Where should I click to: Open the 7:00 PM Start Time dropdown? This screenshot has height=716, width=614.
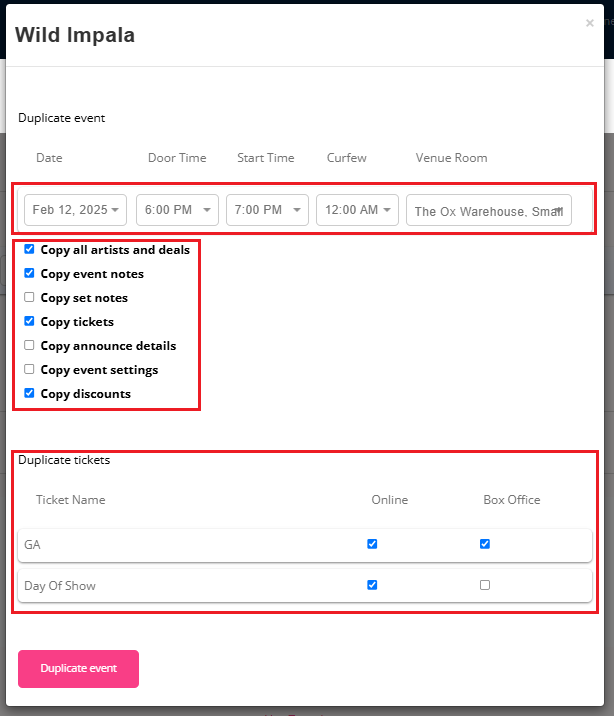[267, 210]
